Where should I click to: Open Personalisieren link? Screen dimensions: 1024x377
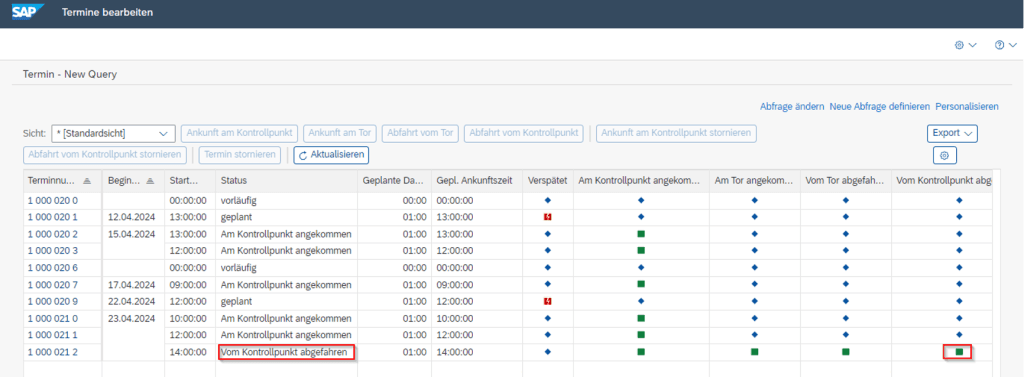click(967, 107)
